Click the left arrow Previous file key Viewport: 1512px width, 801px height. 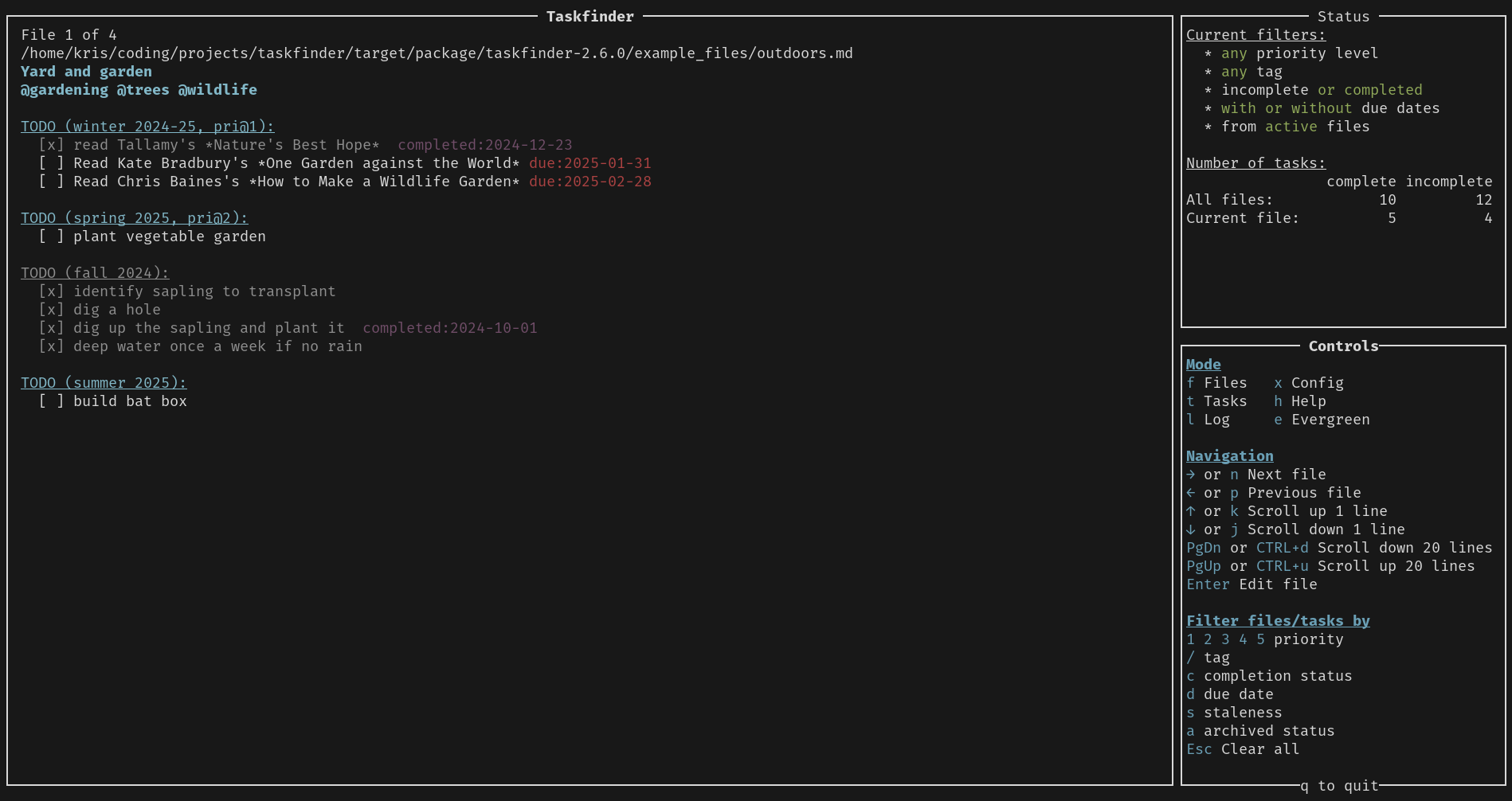[1190, 493]
